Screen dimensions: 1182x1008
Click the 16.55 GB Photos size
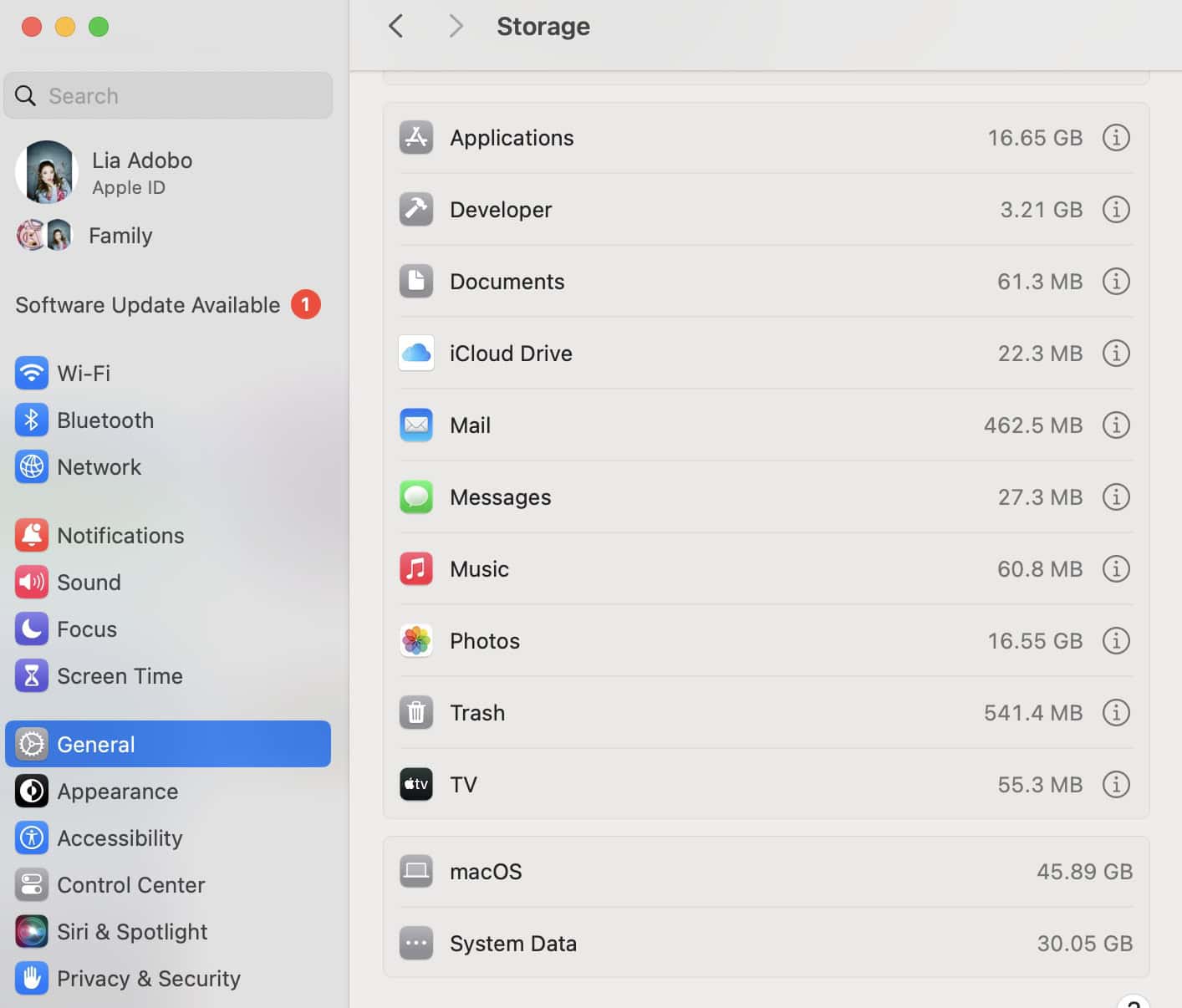coord(1035,641)
